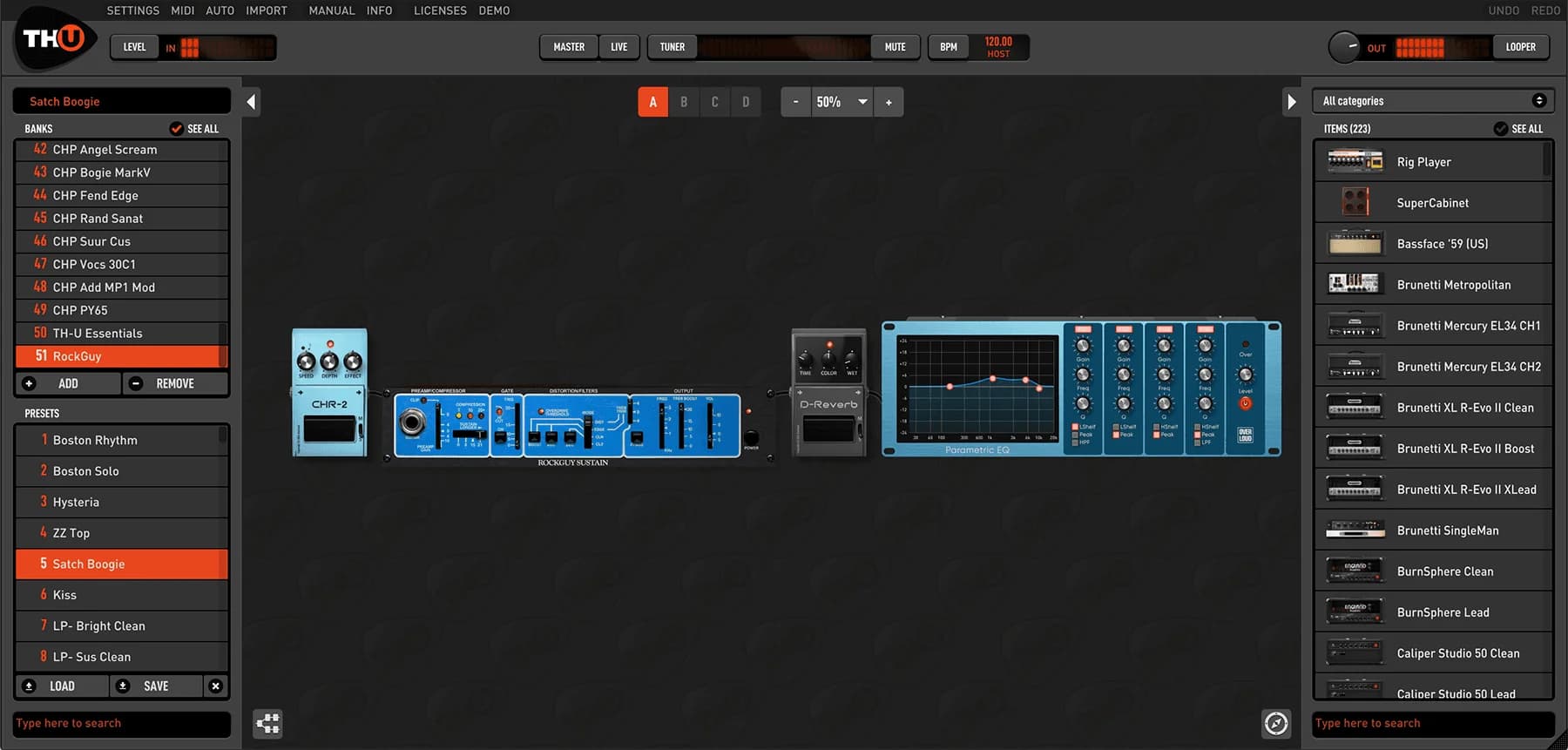Open the rig routing grid icon
The width and height of the screenshot is (1568, 750).
click(268, 723)
